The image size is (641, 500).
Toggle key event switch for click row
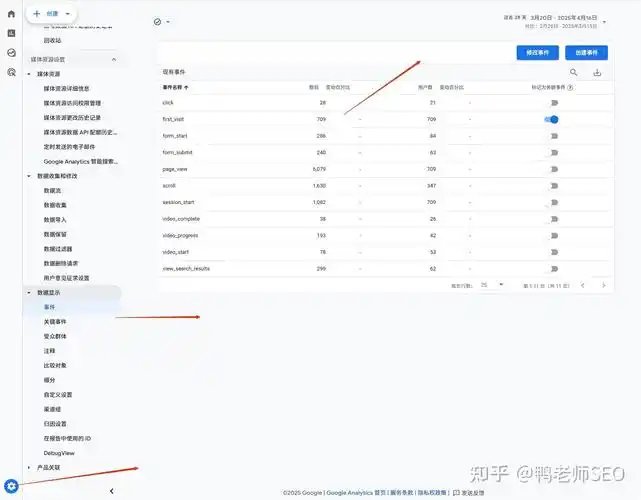[x=554, y=103]
